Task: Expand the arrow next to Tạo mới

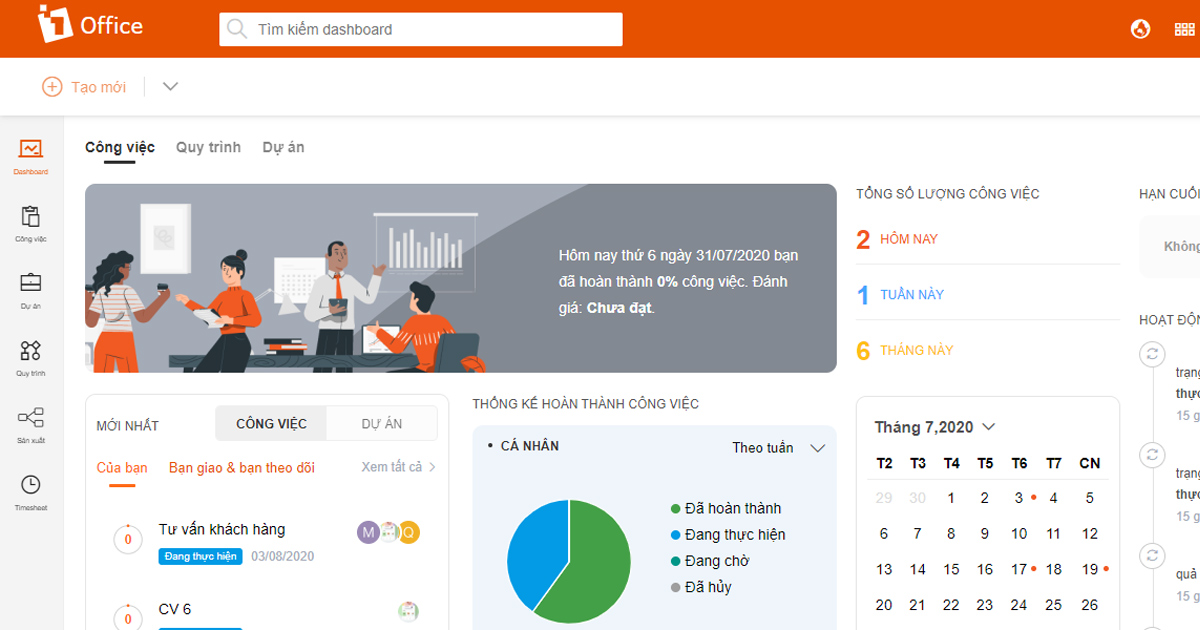Action: (169, 86)
